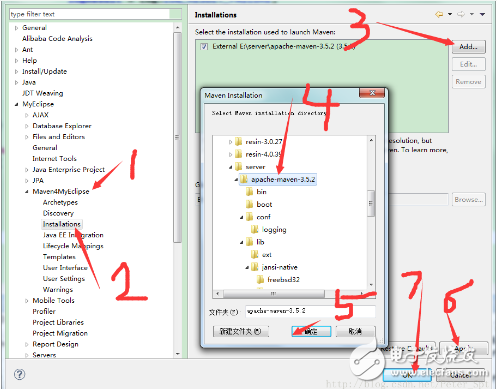497x389 pixels.
Task: Collapse the Maven4MyEclipse tree node
Action: [27, 192]
